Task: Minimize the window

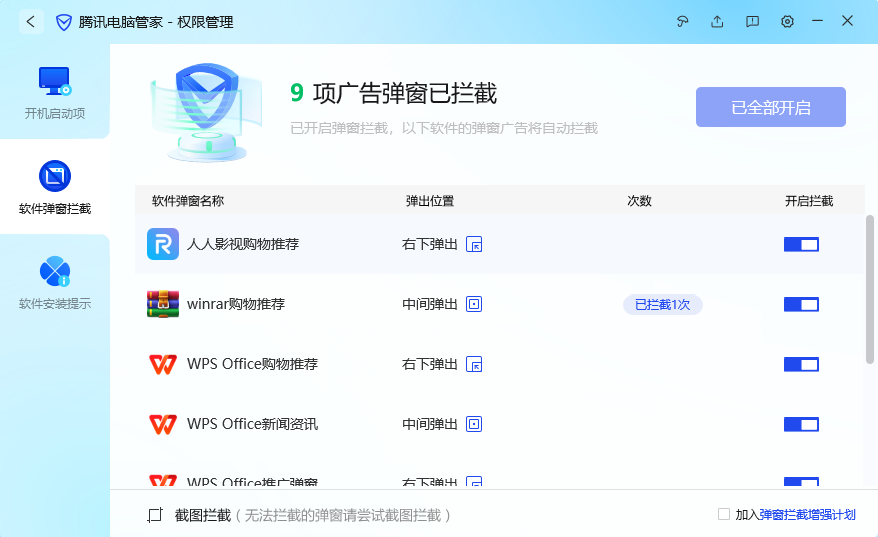Action: [x=818, y=21]
